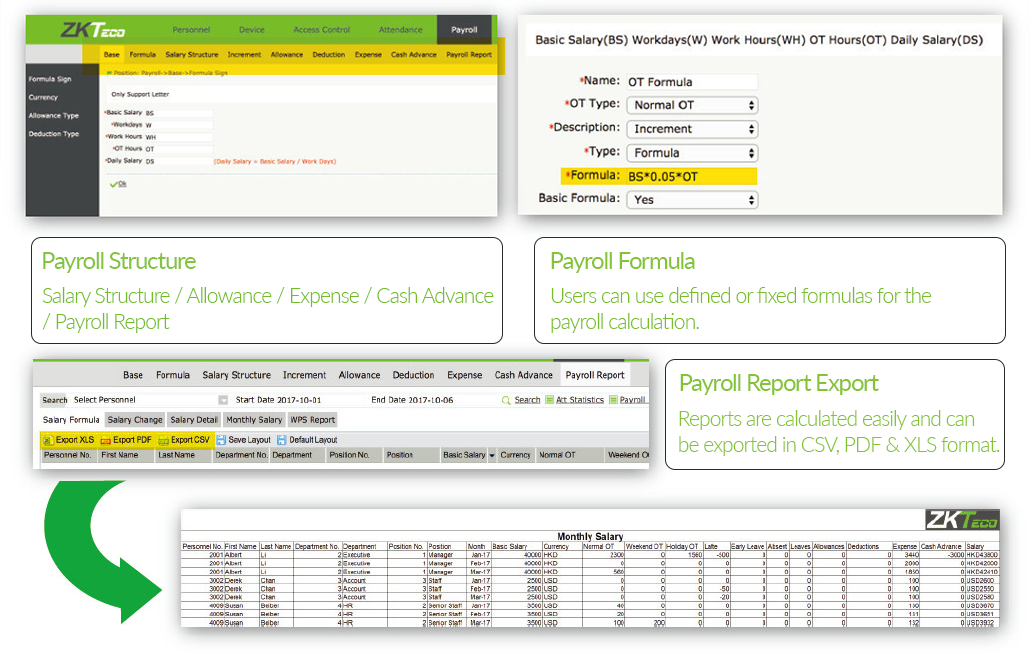Click Currency in the left sidebar
This screenshot has height=666, width=1029.
(x=43, y=98)
